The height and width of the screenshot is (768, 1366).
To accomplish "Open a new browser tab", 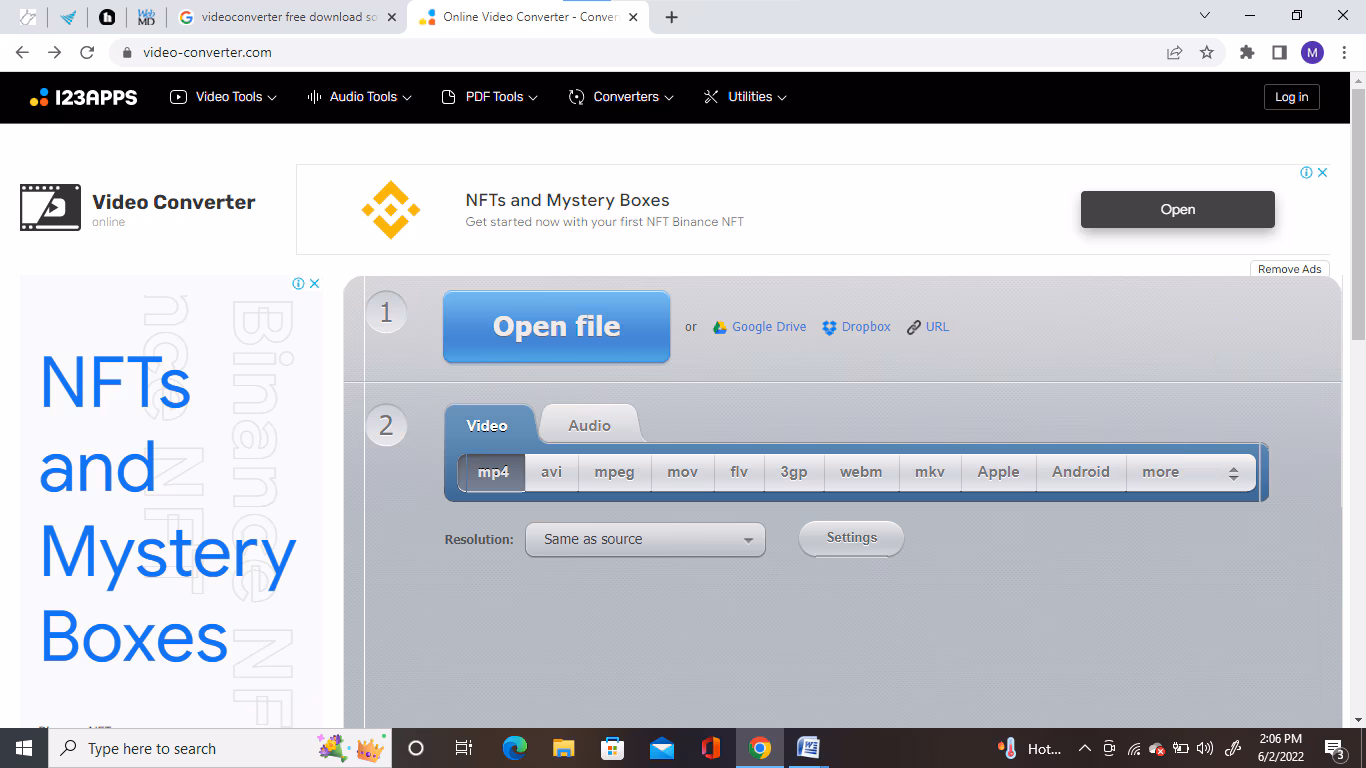I will [671, 17].
